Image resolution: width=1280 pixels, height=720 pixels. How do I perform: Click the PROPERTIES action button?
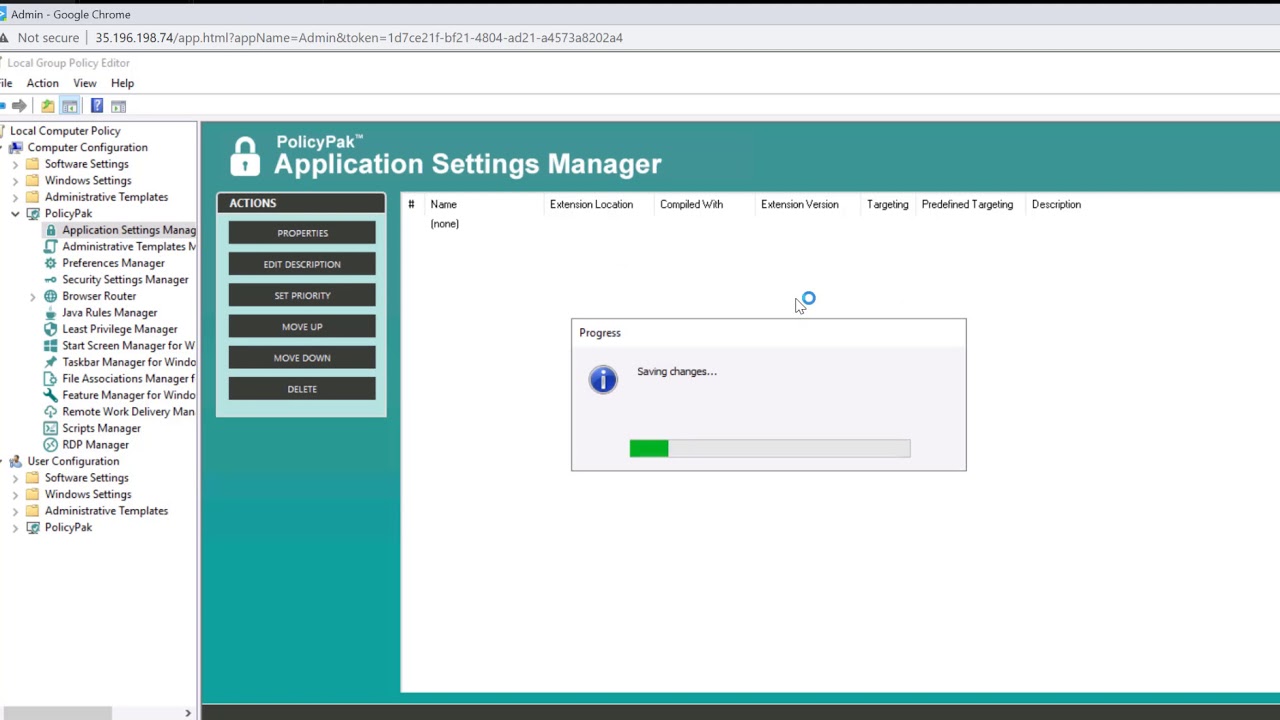tap(302, 233)
